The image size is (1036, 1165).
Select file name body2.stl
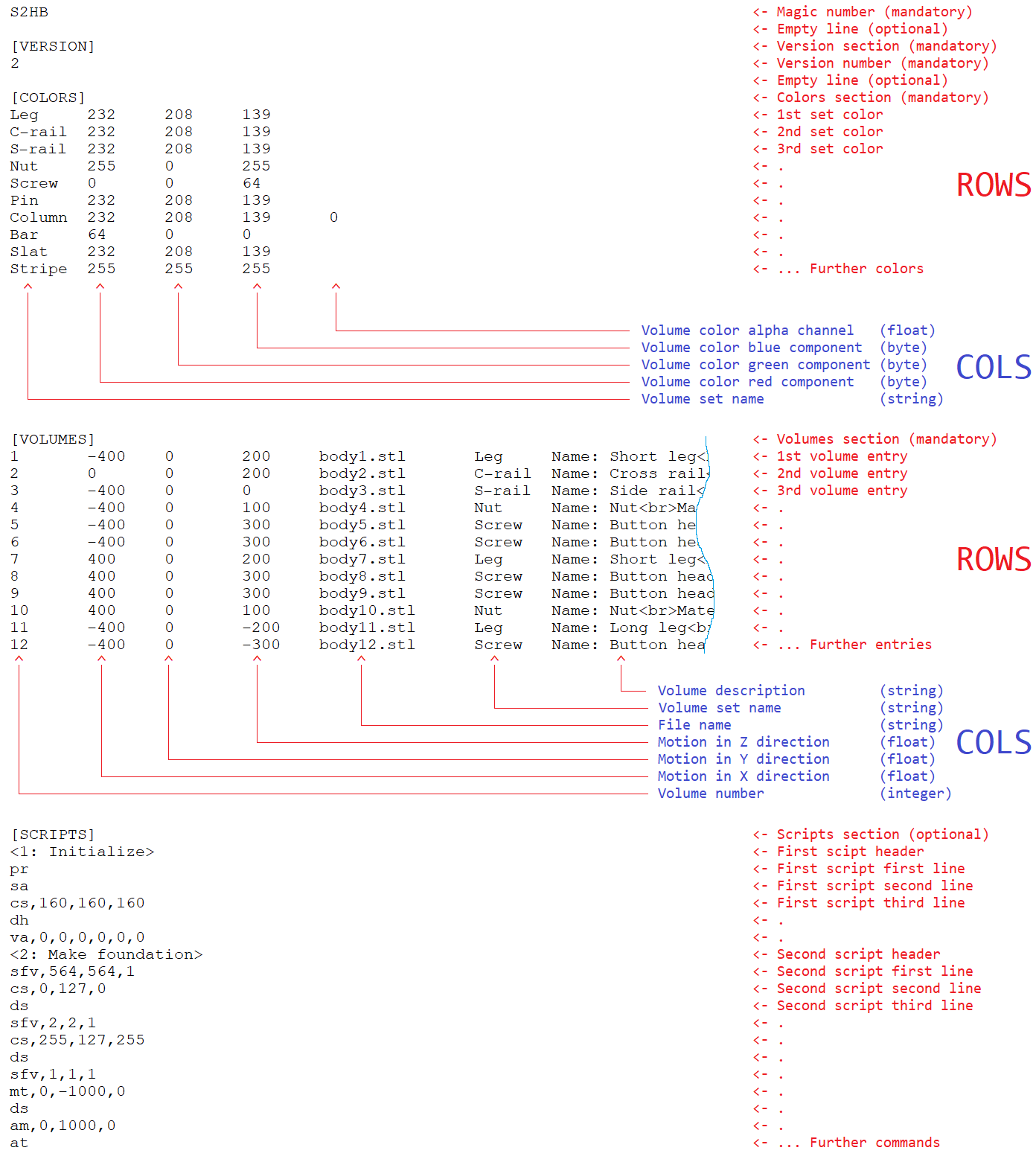pos(362,473)
